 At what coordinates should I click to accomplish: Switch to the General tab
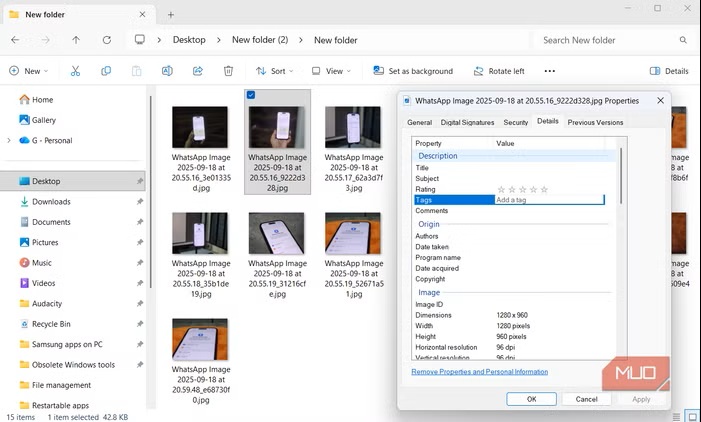point(419,122)
